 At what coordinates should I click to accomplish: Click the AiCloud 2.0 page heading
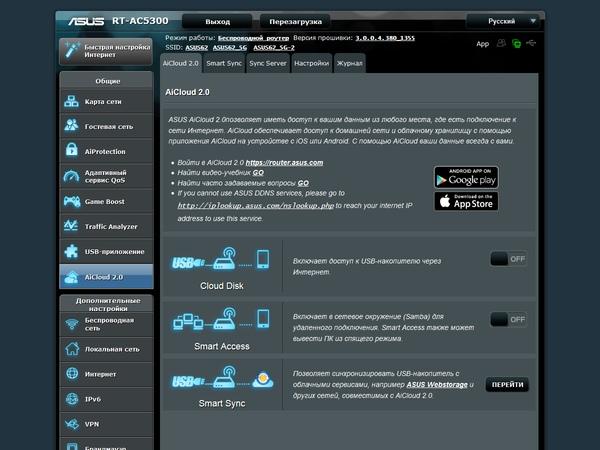pyautogui.click(x=187, y=92)
